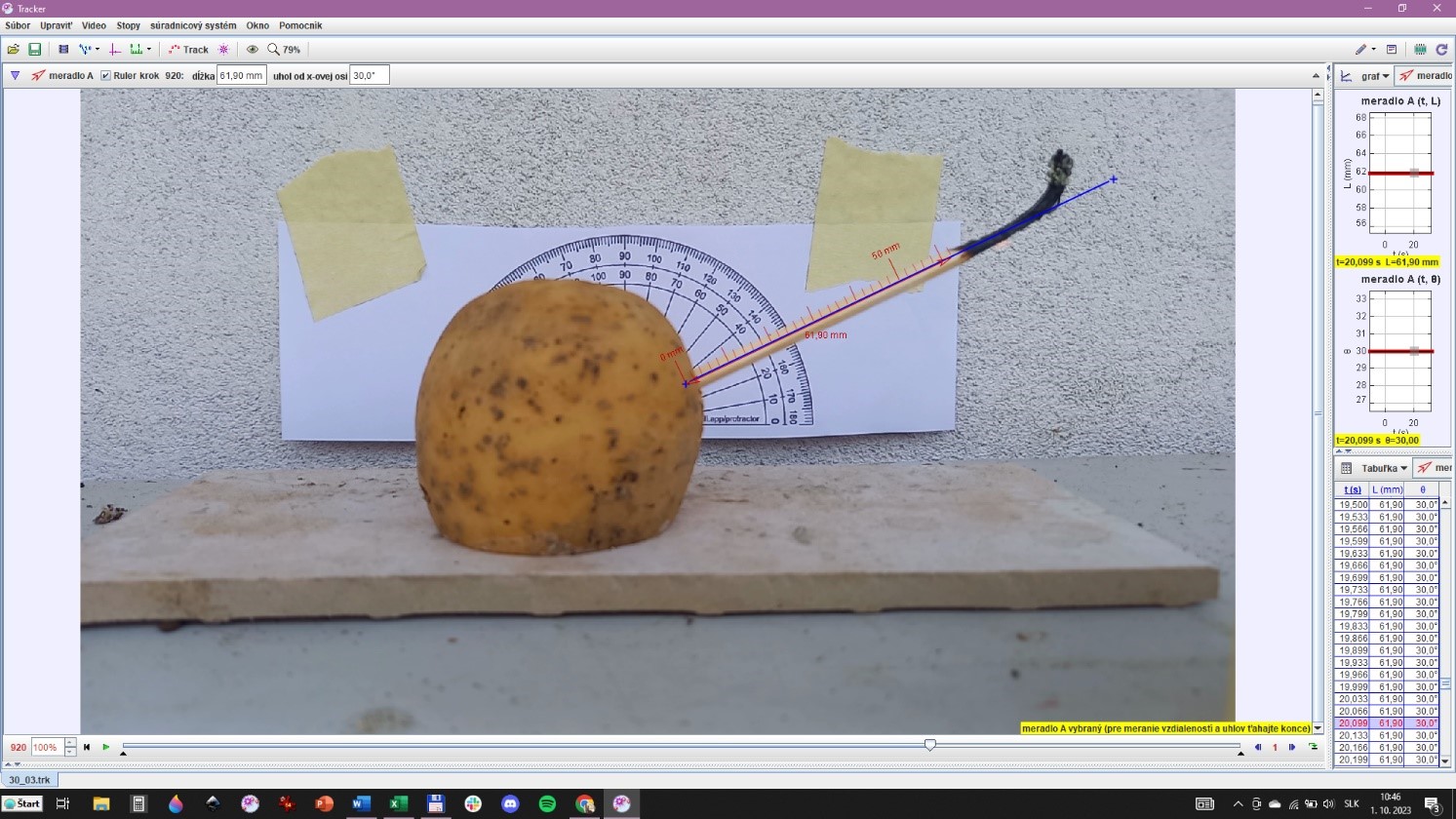The height and width of the screenshot is (819, 1456).
Task: Click the Track create button
Action: (189, 50)
